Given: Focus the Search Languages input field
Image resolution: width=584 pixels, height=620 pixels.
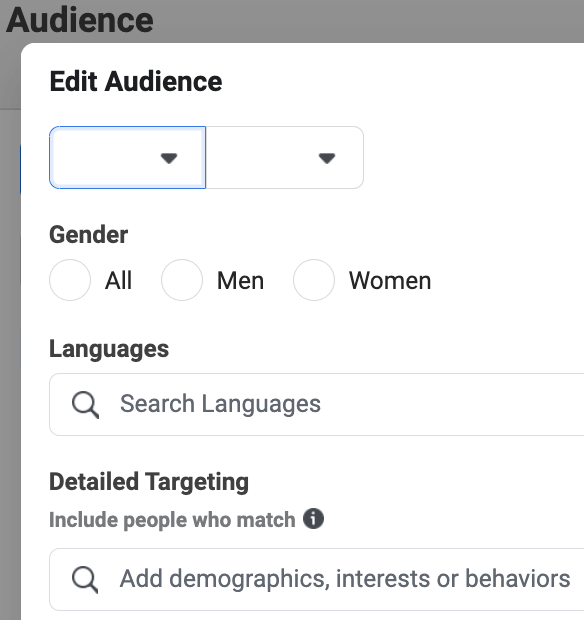Looking at the screenshot, I should pyautogui.click(x=317, y=405).
